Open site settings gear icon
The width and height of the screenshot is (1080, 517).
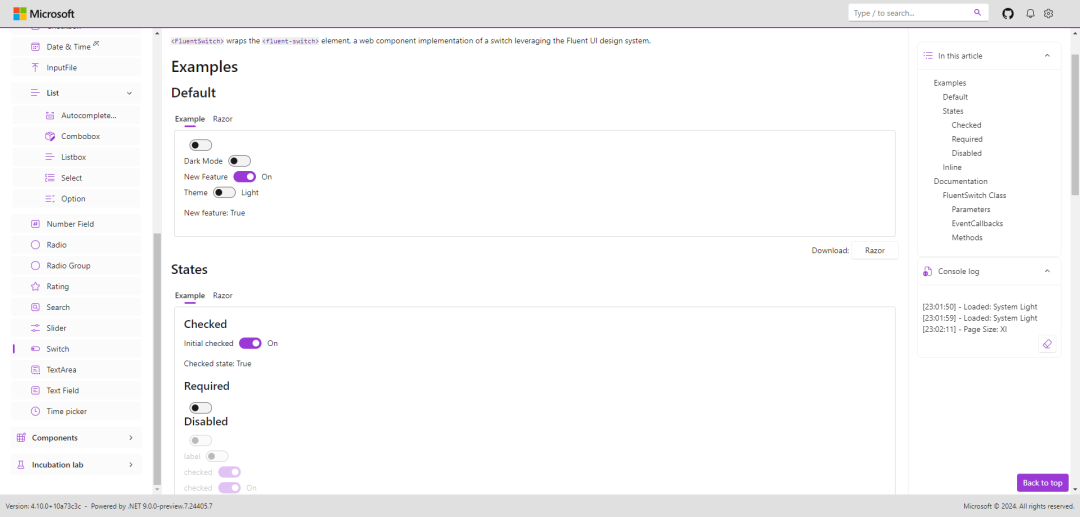tap(1049, 13)
